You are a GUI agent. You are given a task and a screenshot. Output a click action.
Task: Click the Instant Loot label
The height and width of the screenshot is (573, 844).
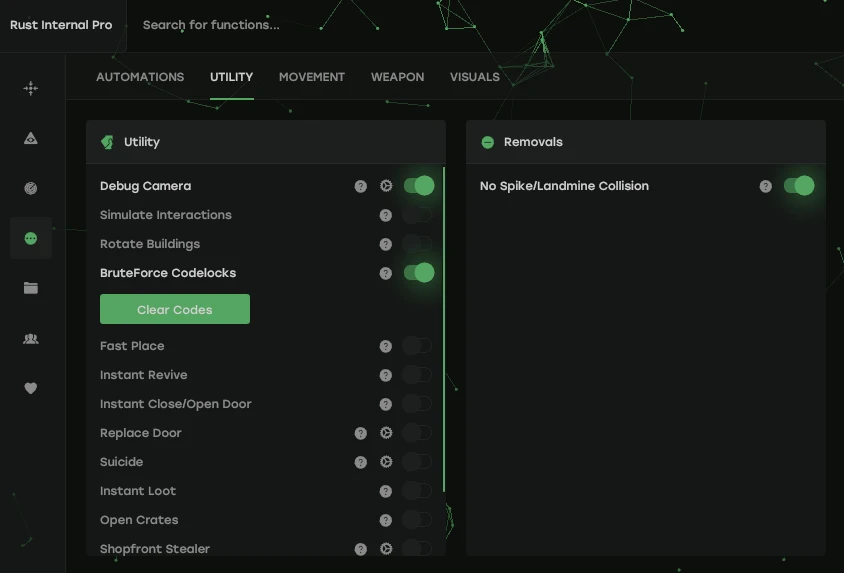(x=138, y=491)
